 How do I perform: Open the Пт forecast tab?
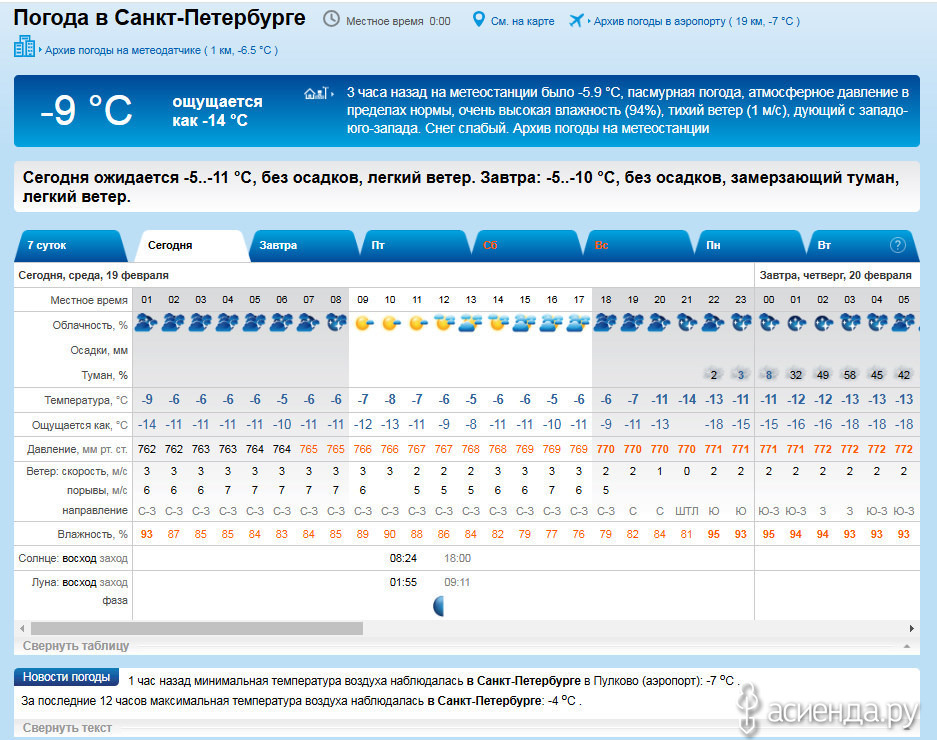[x=417, y=245]
